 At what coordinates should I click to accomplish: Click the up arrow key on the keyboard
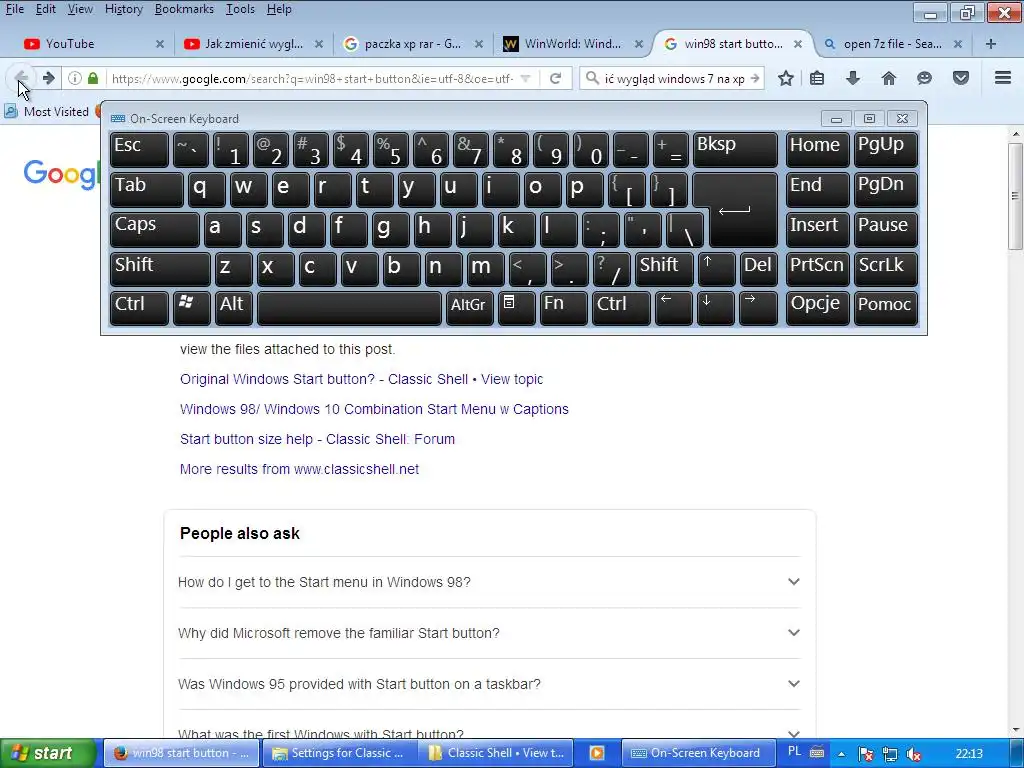pos(716,269)
